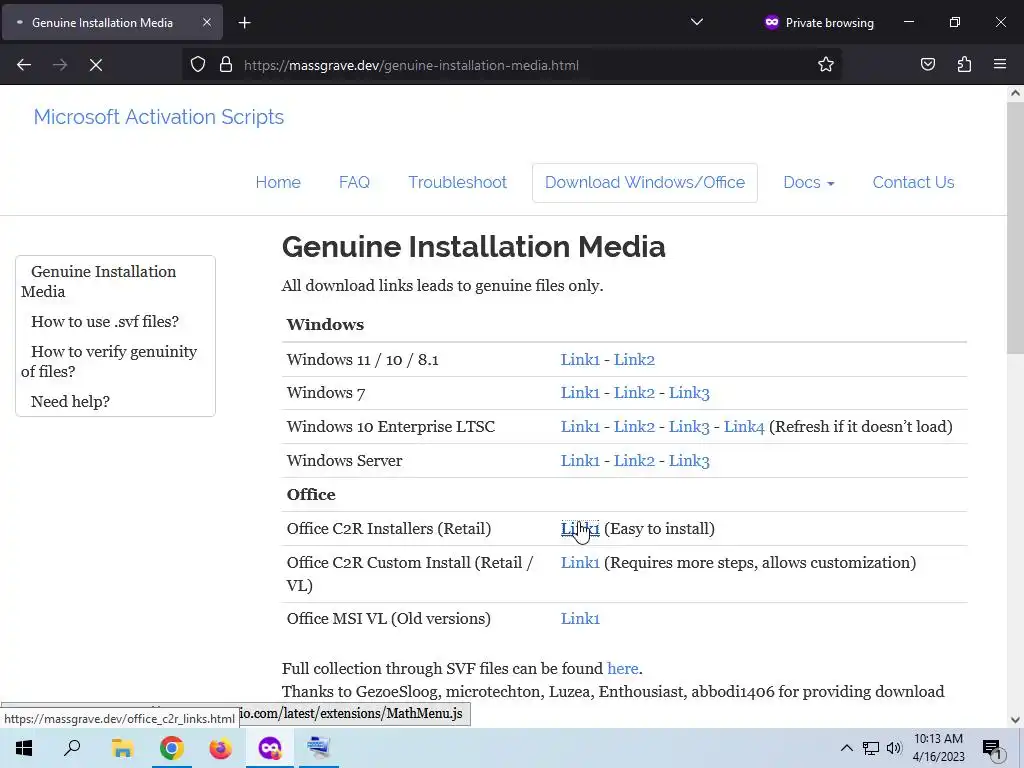Open the volume speaker icon
The height and width of the screenshot is (768, 1024).
(x=894, y=748)
